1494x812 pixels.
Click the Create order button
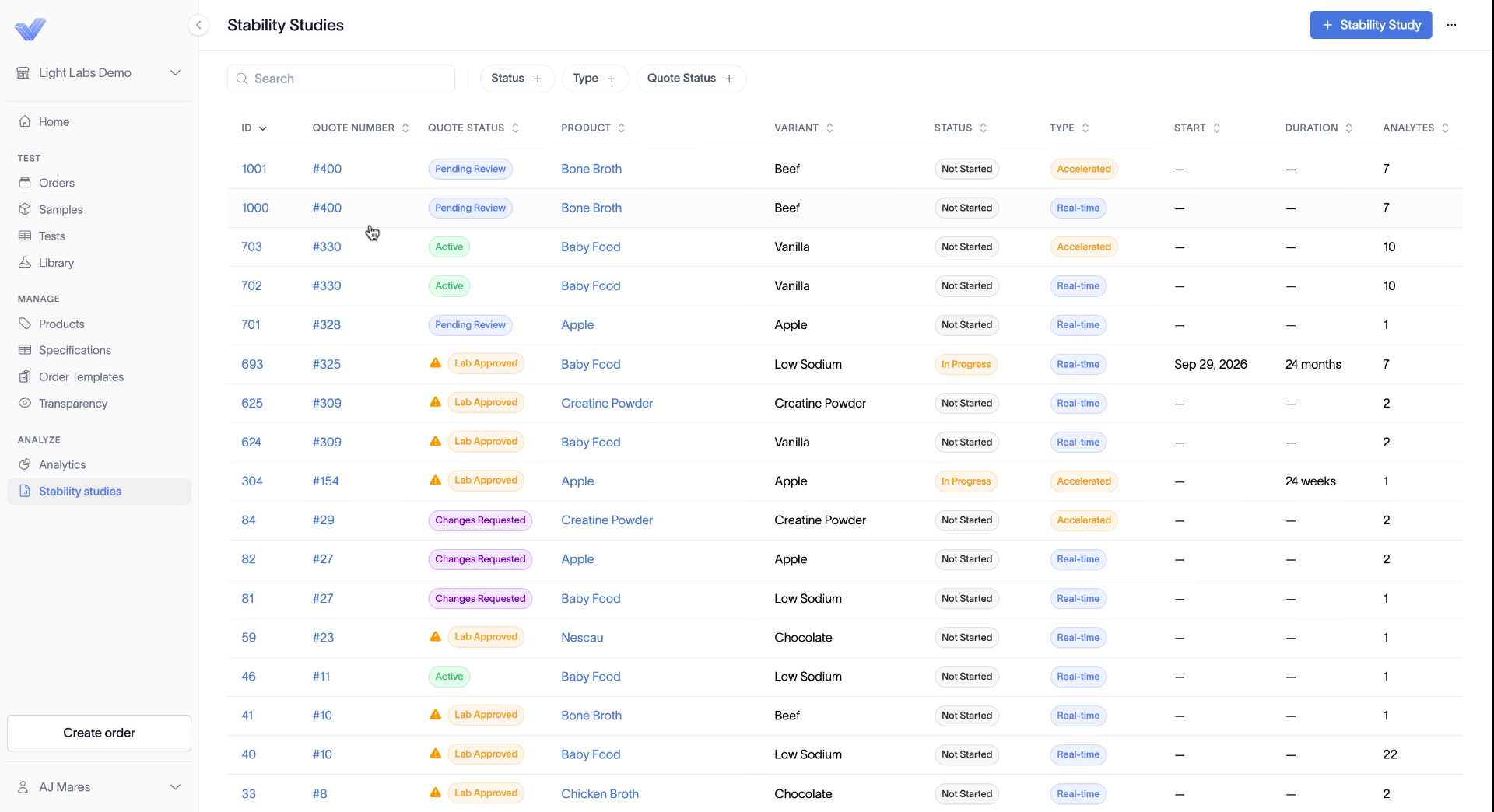[x=99, y=733]
